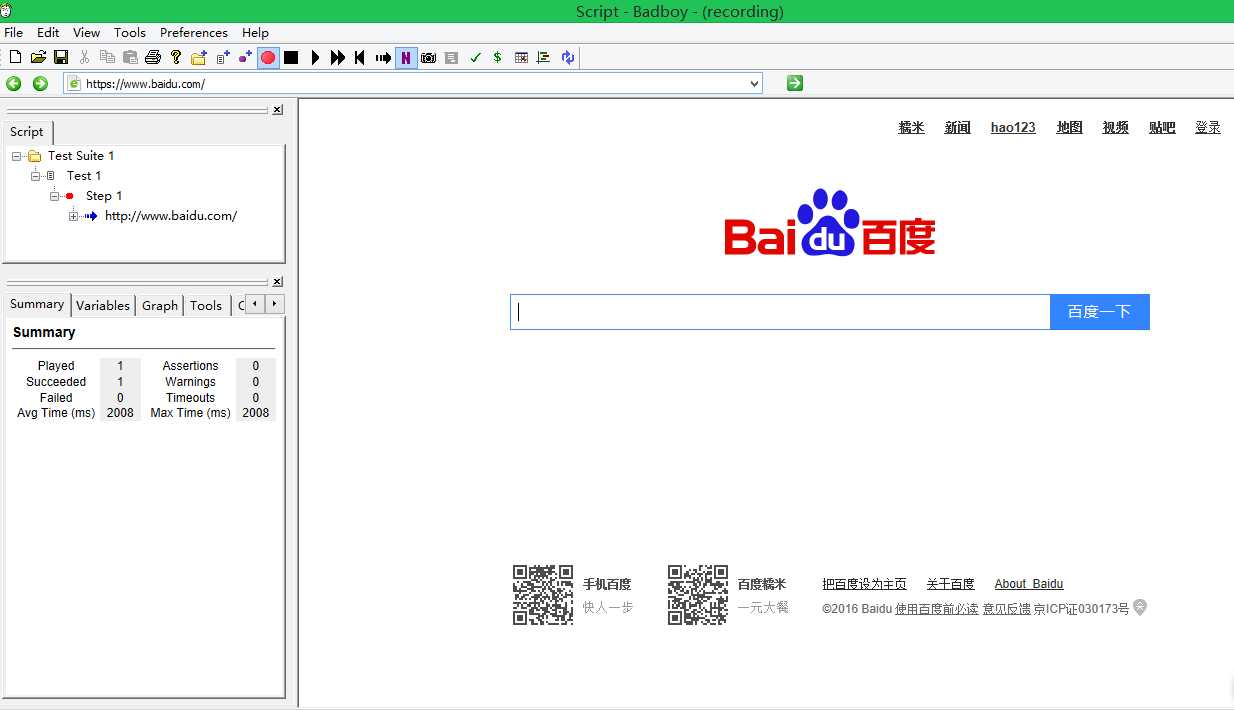Screen dimensions: 1234x710
Task: Click the step hierarchy layout toolbar icon
Action: 544,58
